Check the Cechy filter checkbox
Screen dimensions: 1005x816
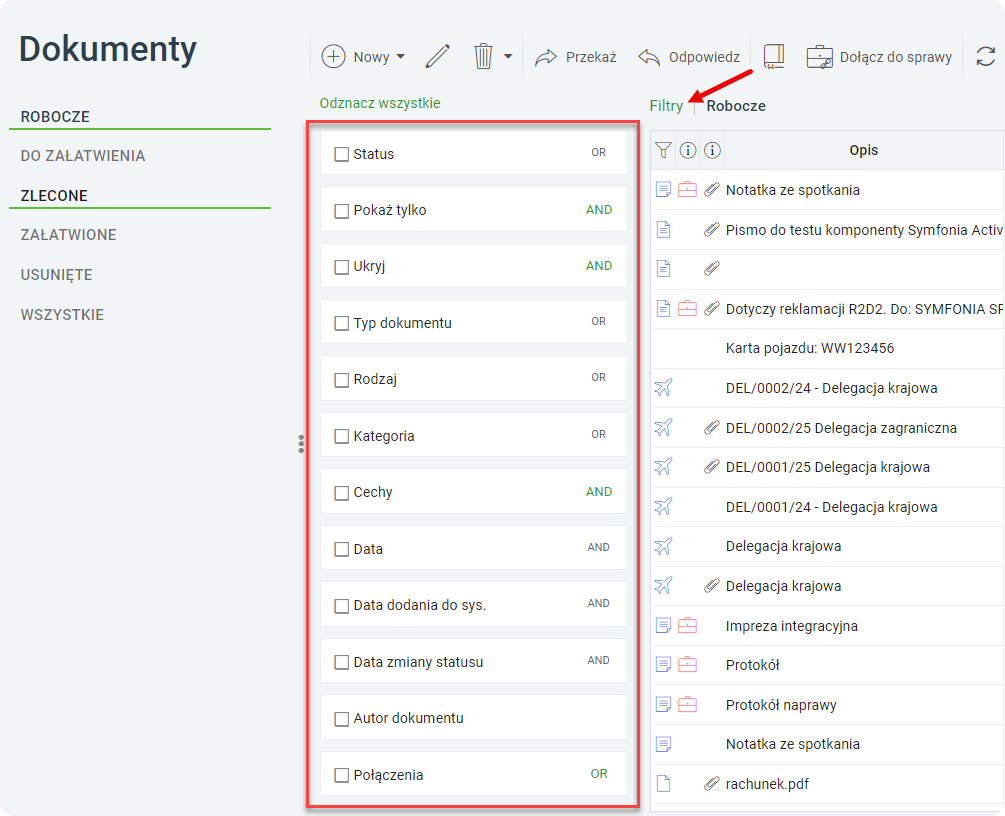tap(342, 493)
